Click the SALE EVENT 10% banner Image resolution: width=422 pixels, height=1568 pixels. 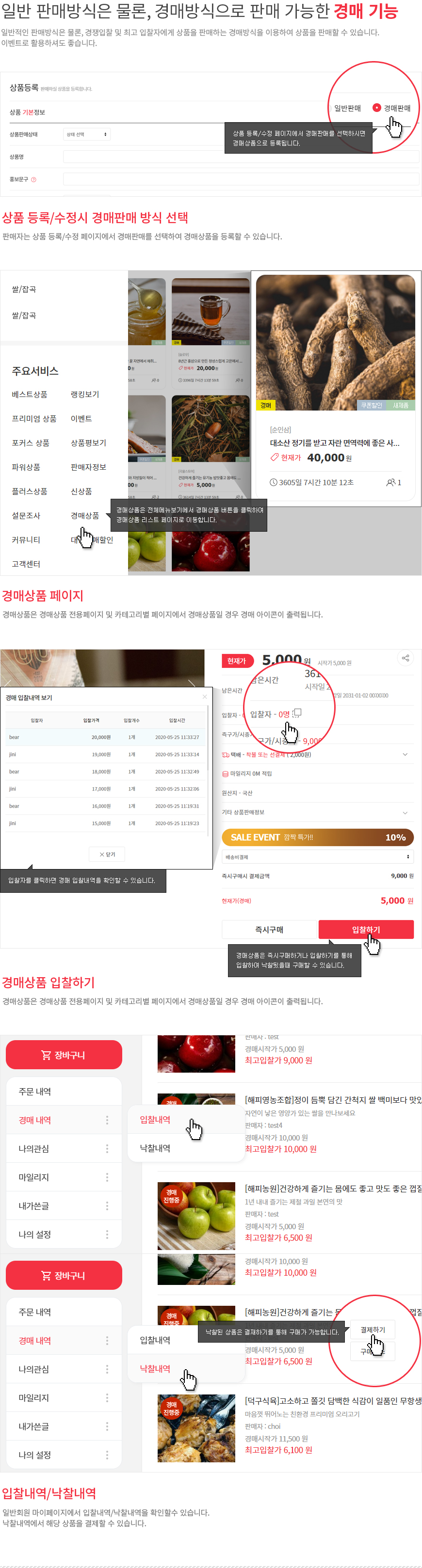pos(317,838)
